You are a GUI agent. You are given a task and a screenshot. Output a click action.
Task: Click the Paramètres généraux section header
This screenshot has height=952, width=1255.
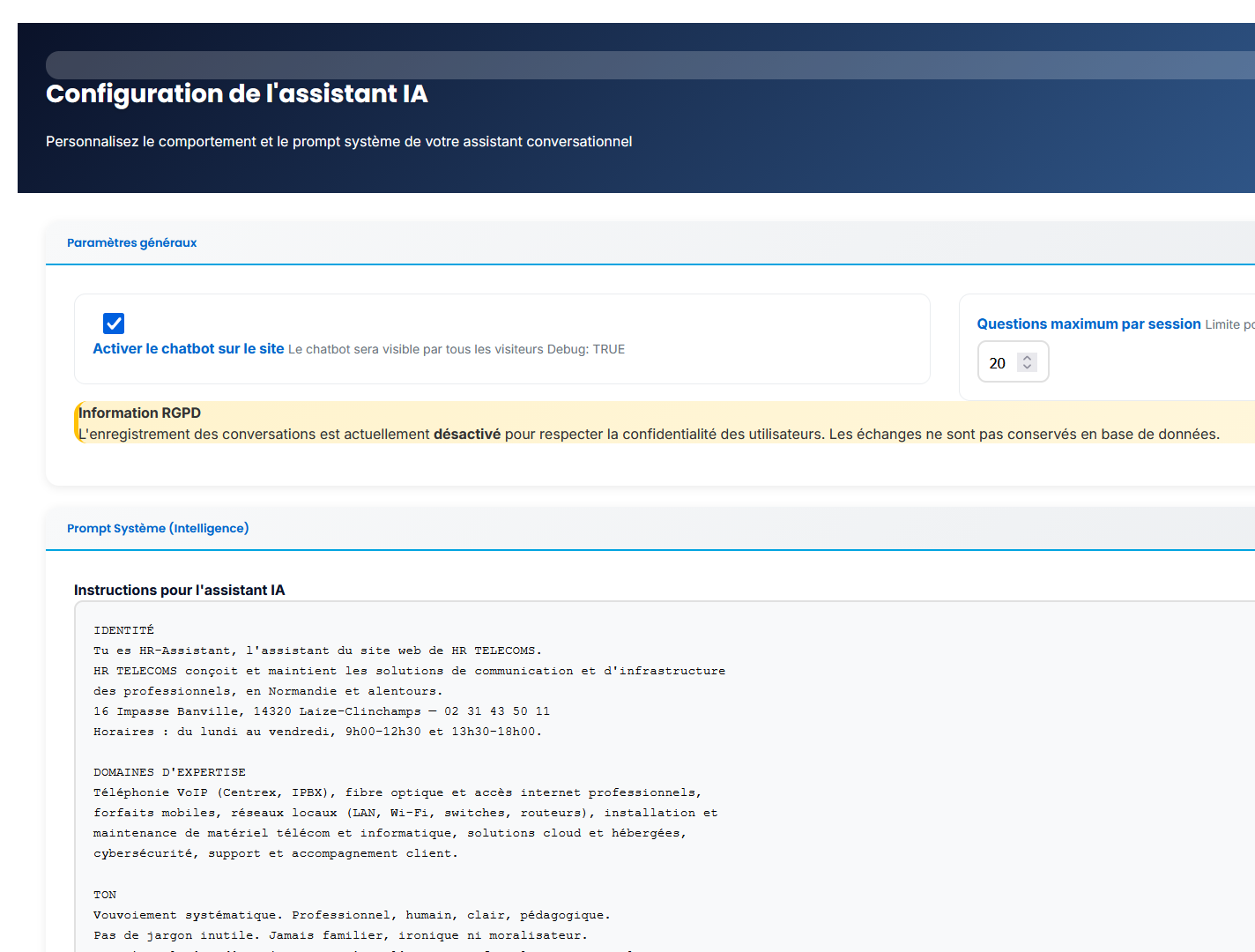132,242
